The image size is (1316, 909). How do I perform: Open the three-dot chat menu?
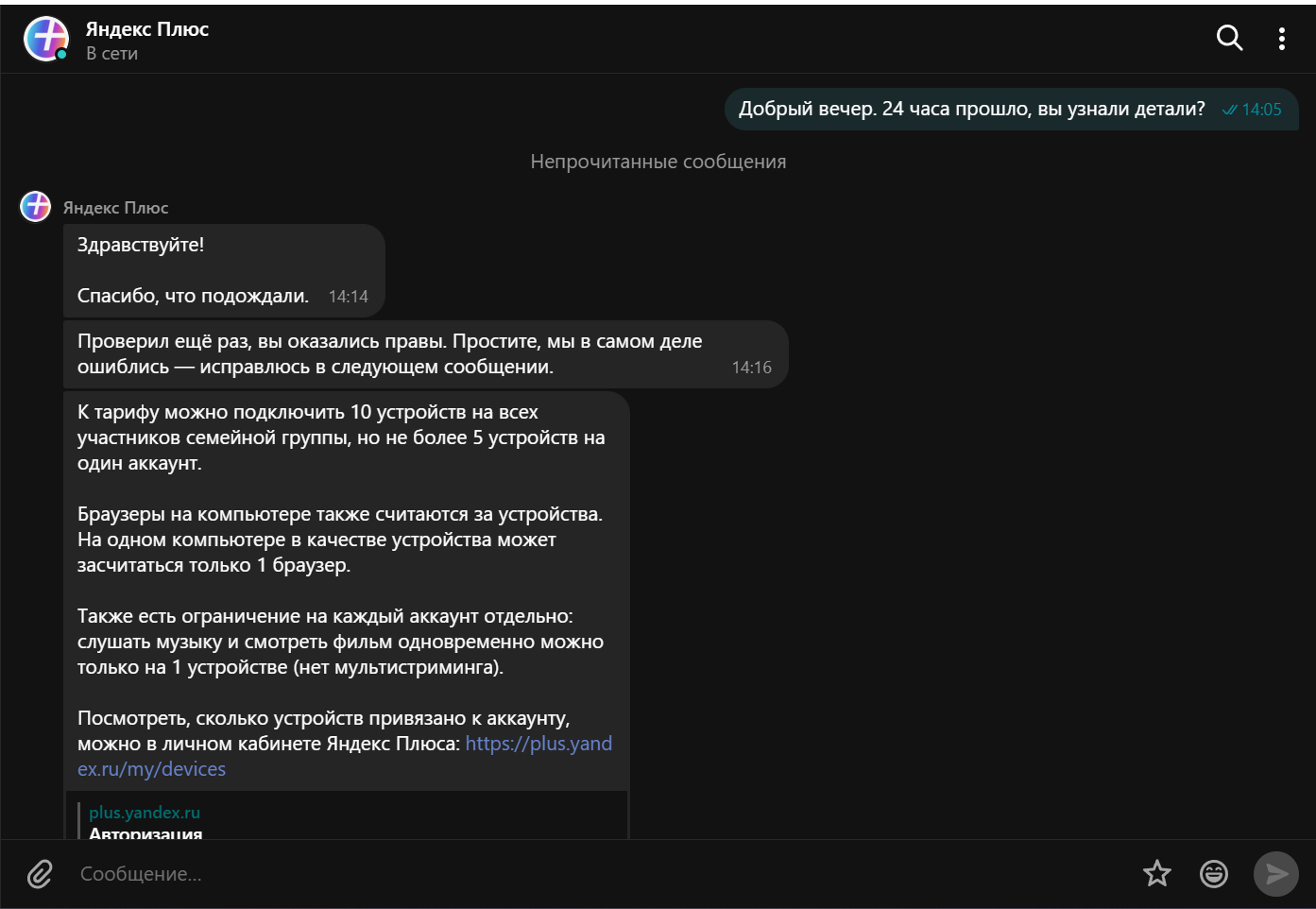click(1281, 38)
